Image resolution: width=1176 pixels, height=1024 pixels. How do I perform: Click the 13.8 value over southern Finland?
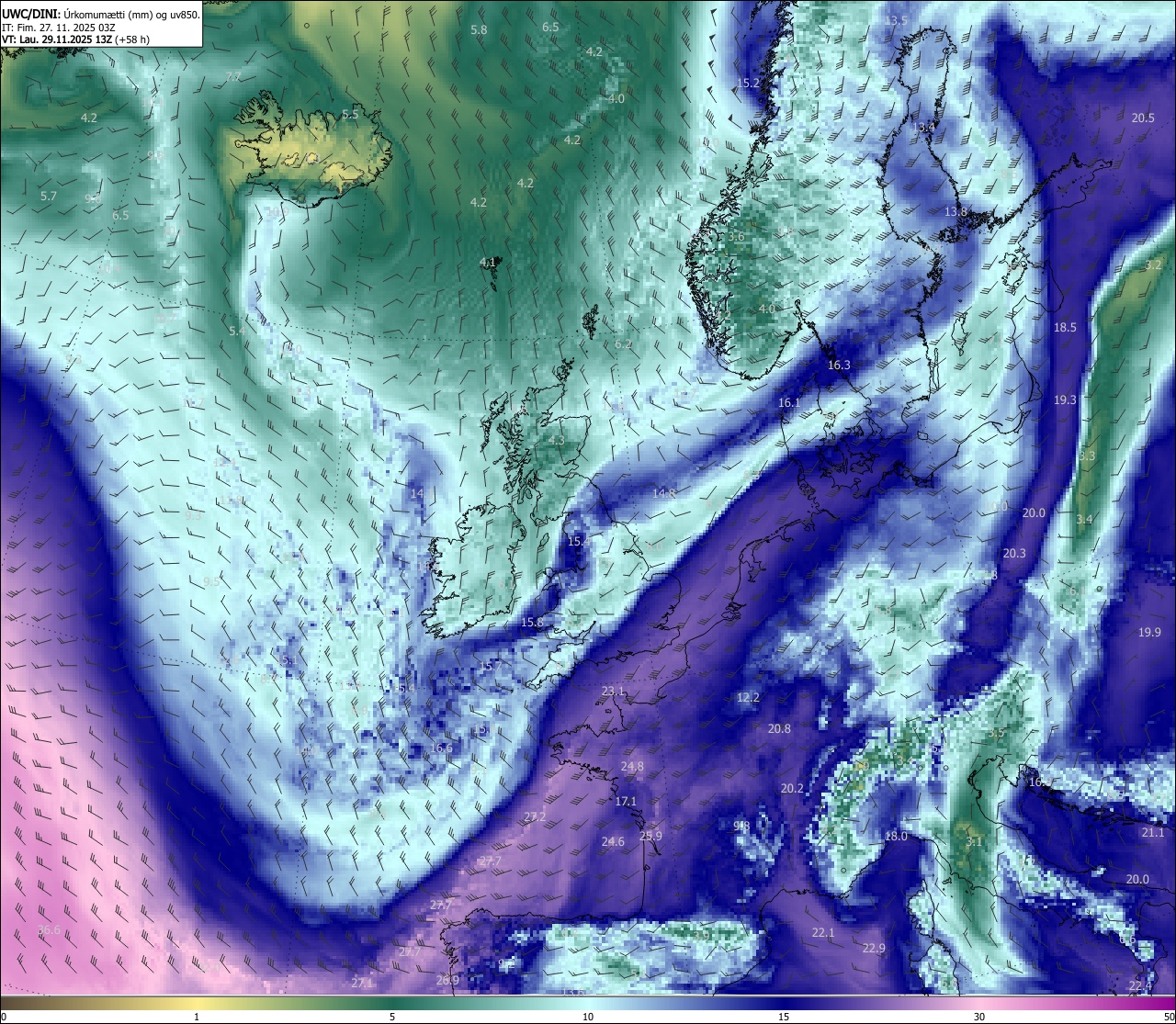point(955,211)
